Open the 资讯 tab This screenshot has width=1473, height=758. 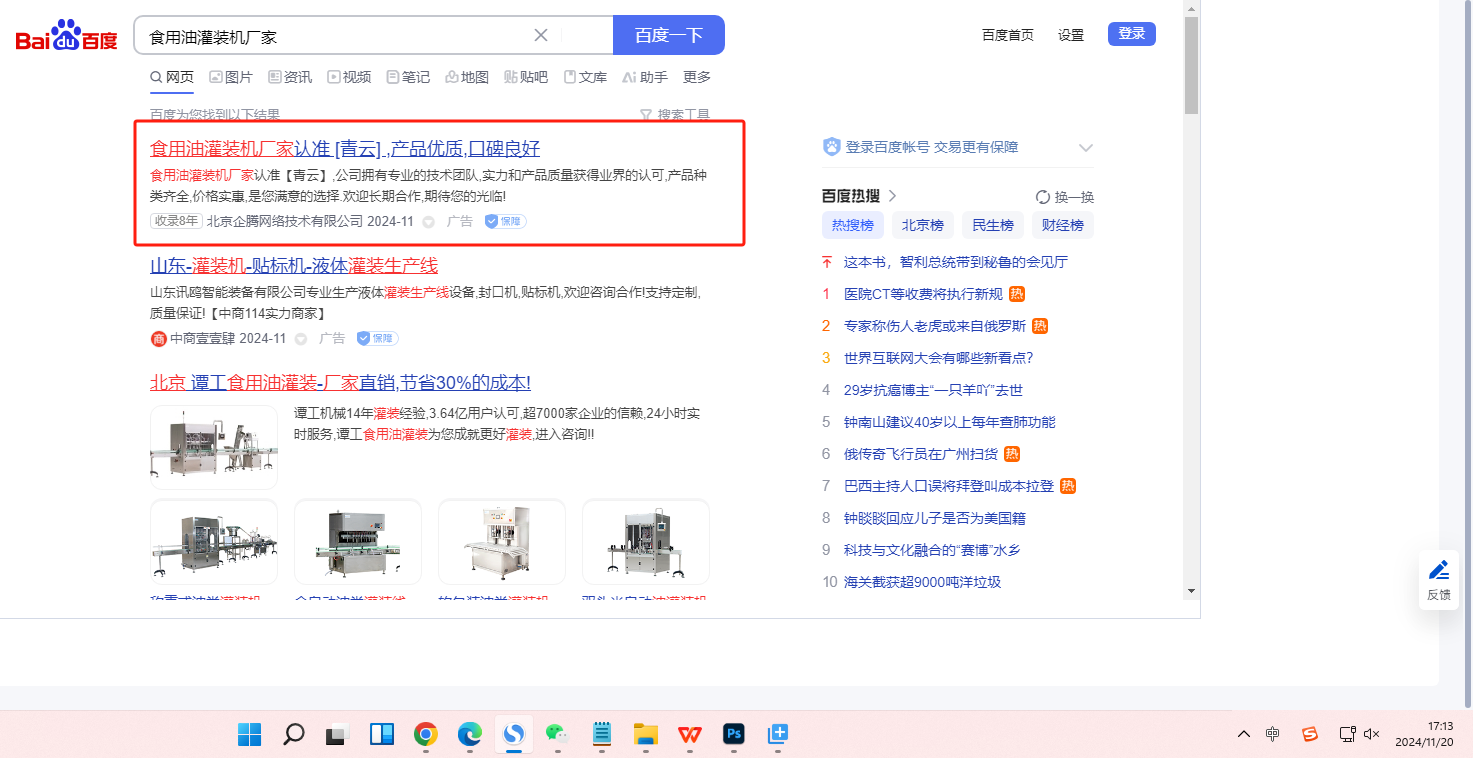pyautogui.click(x=290, y=77)
